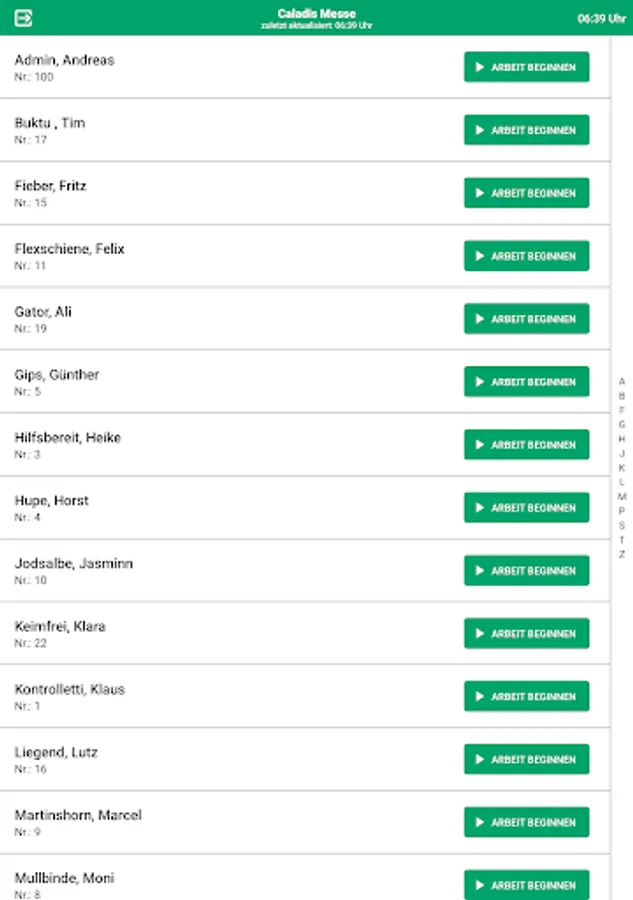
Task: Tap play icon for Jodsalbe, Jasminn
Action: pyautogui.click(x=480, y=571)
